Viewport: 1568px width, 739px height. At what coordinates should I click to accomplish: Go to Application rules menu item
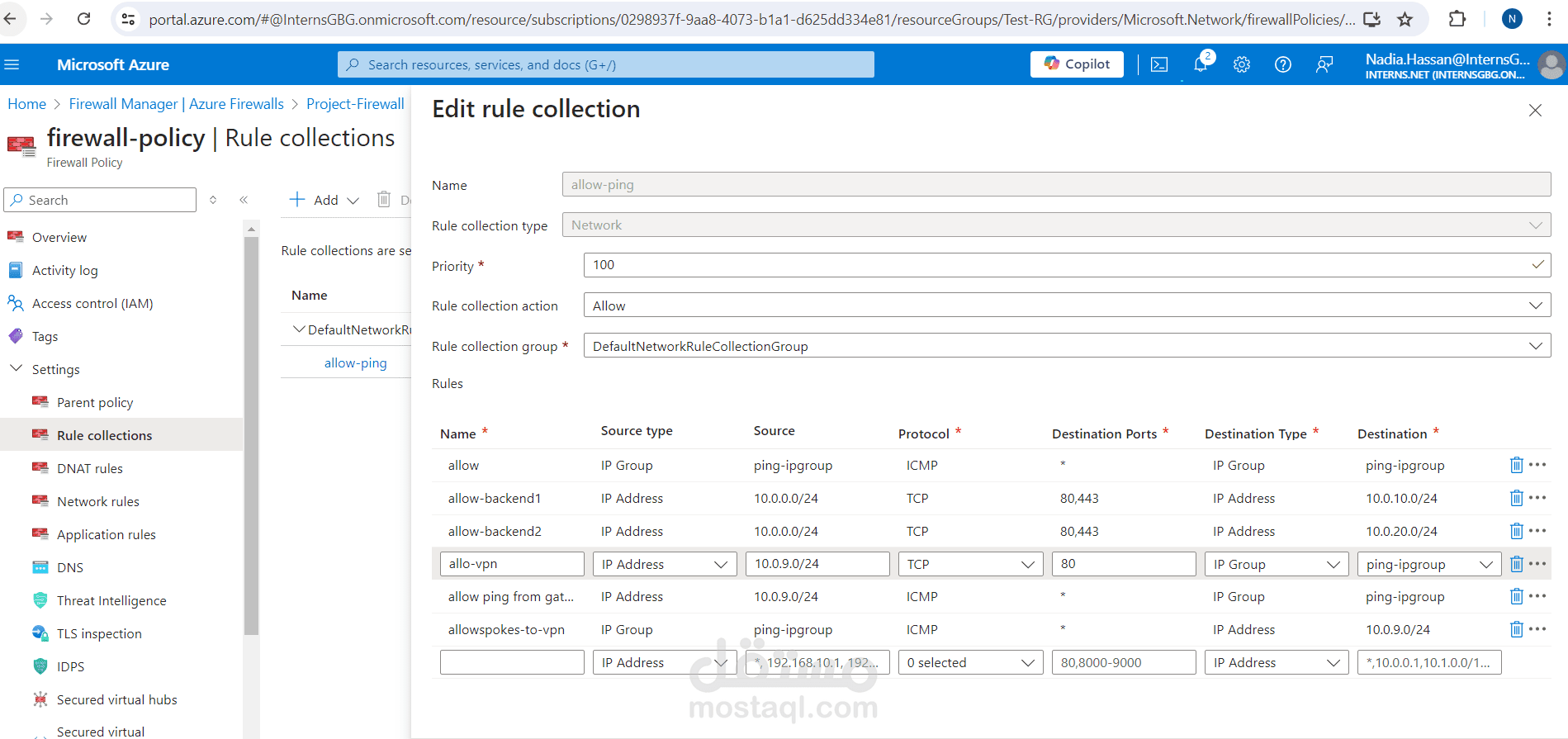tap(106, 534)
